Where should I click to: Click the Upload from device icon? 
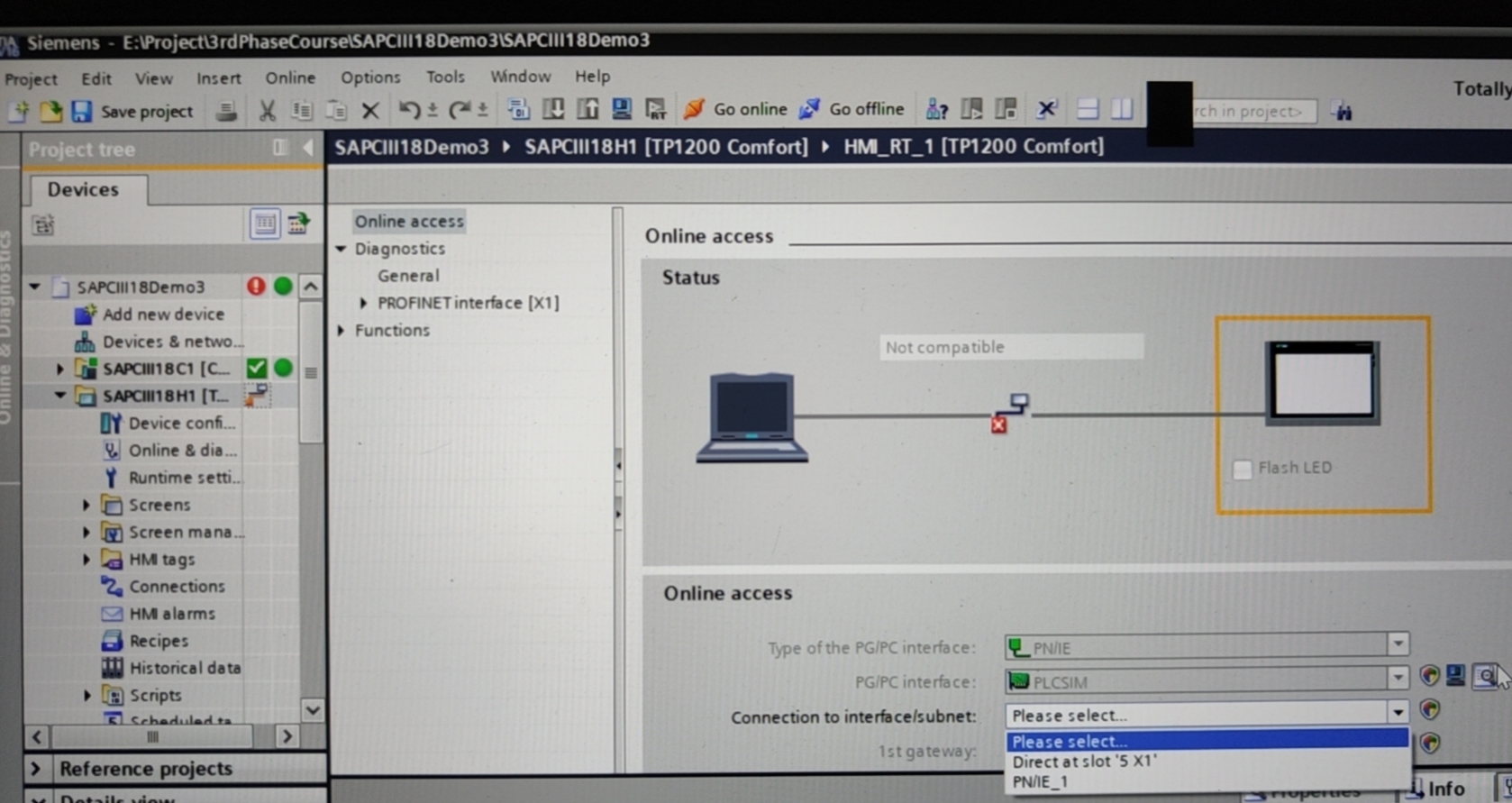[587, 109]
